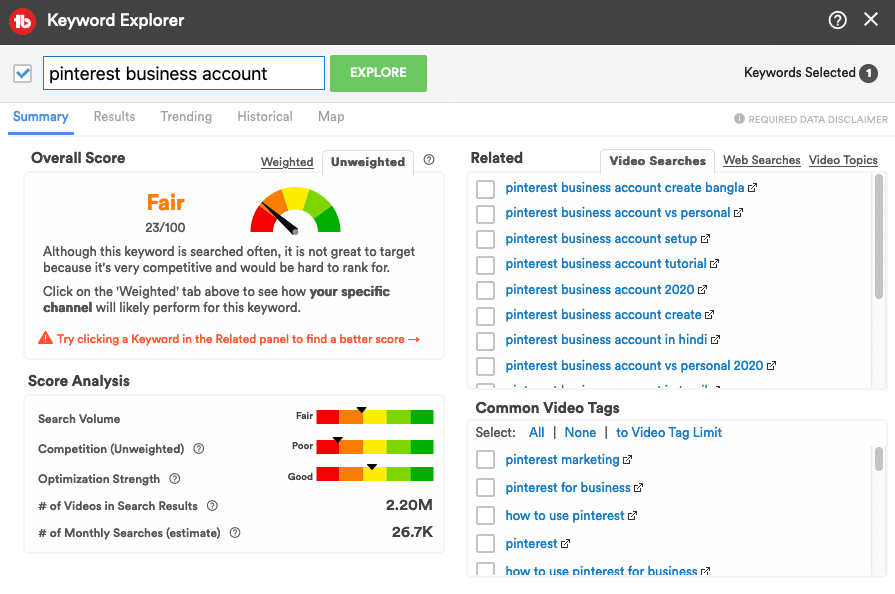The height and width of the screenshot is (594, 895).
Task: Check the 'pinterest marketing' tag checkbox
Action: (485, 459)
